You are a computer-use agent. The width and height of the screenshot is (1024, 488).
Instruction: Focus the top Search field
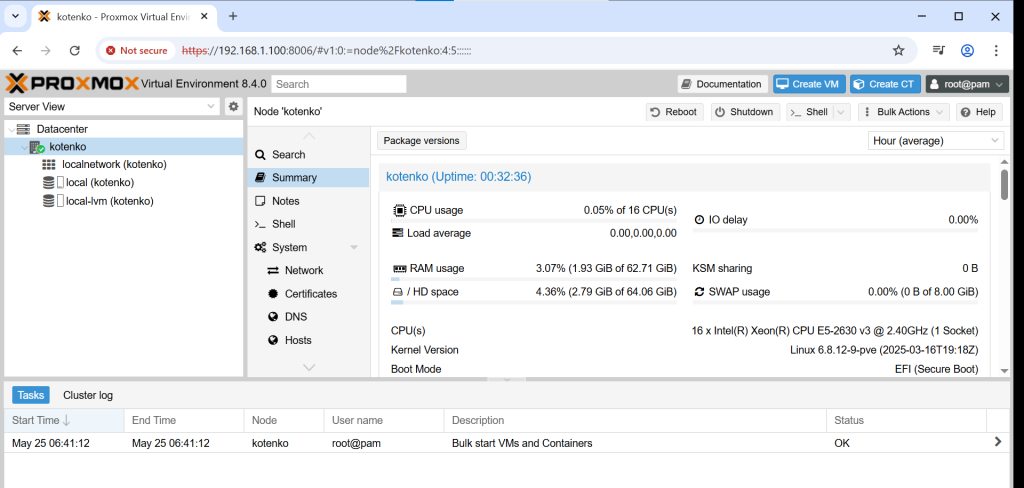coord(339,84)
